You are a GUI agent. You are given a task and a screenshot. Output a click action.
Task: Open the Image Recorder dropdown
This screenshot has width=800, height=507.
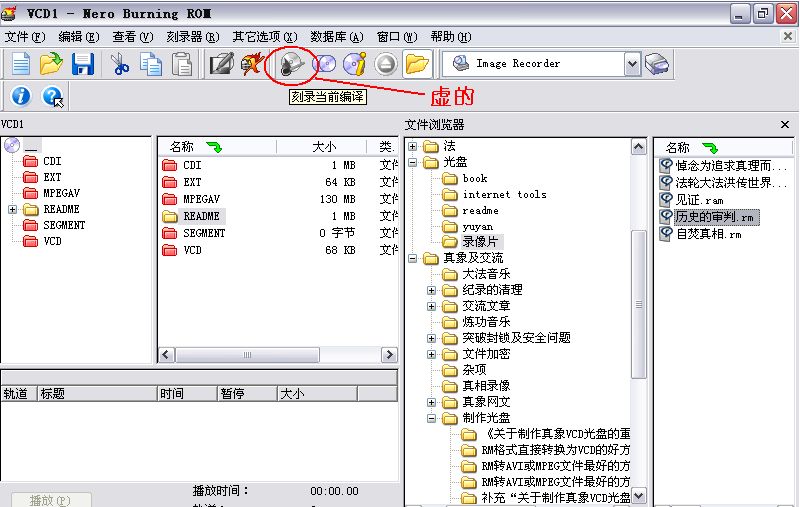click(x=632, y=64)
